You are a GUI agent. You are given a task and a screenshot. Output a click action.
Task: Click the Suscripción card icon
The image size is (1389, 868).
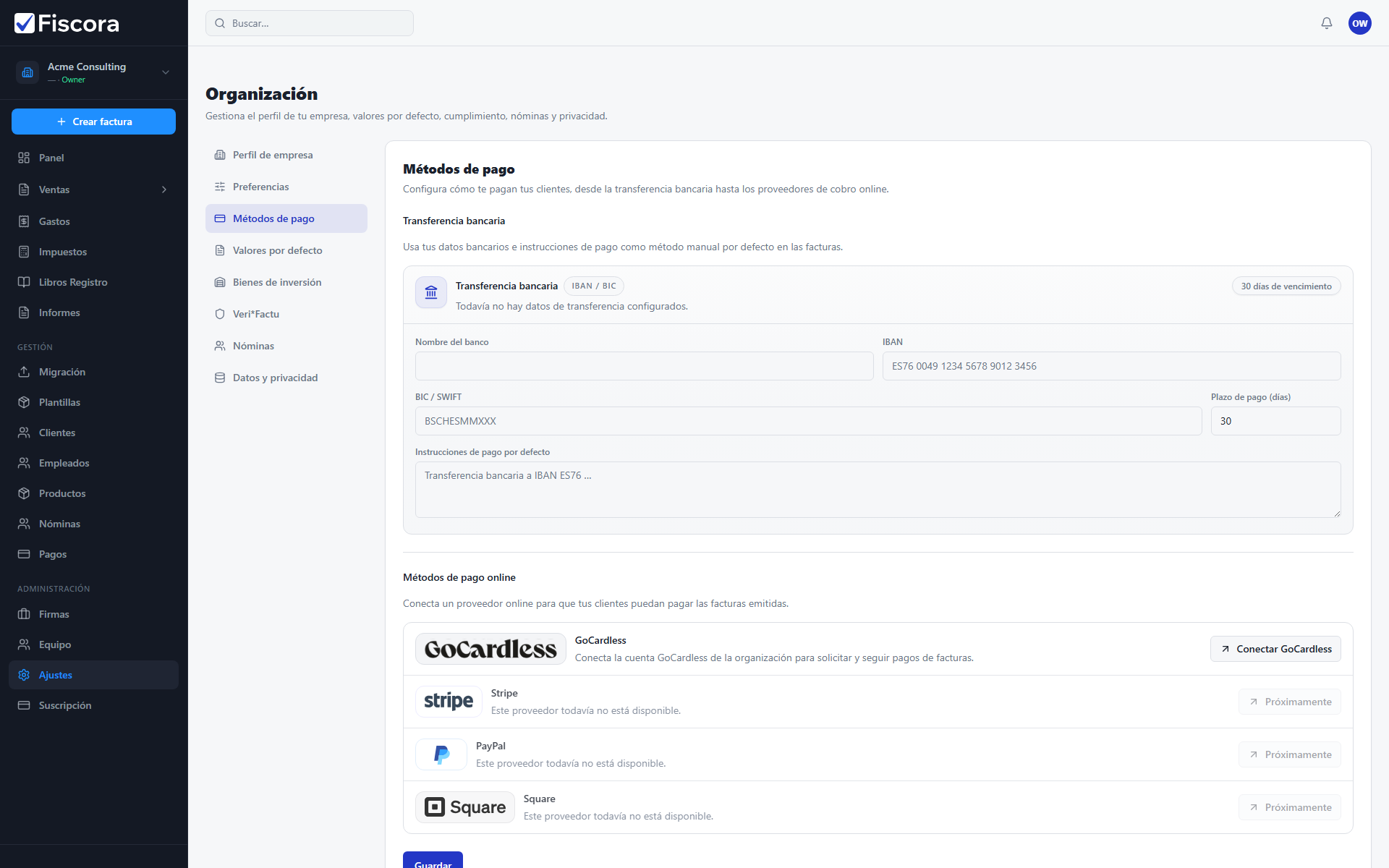click(24, 705)
